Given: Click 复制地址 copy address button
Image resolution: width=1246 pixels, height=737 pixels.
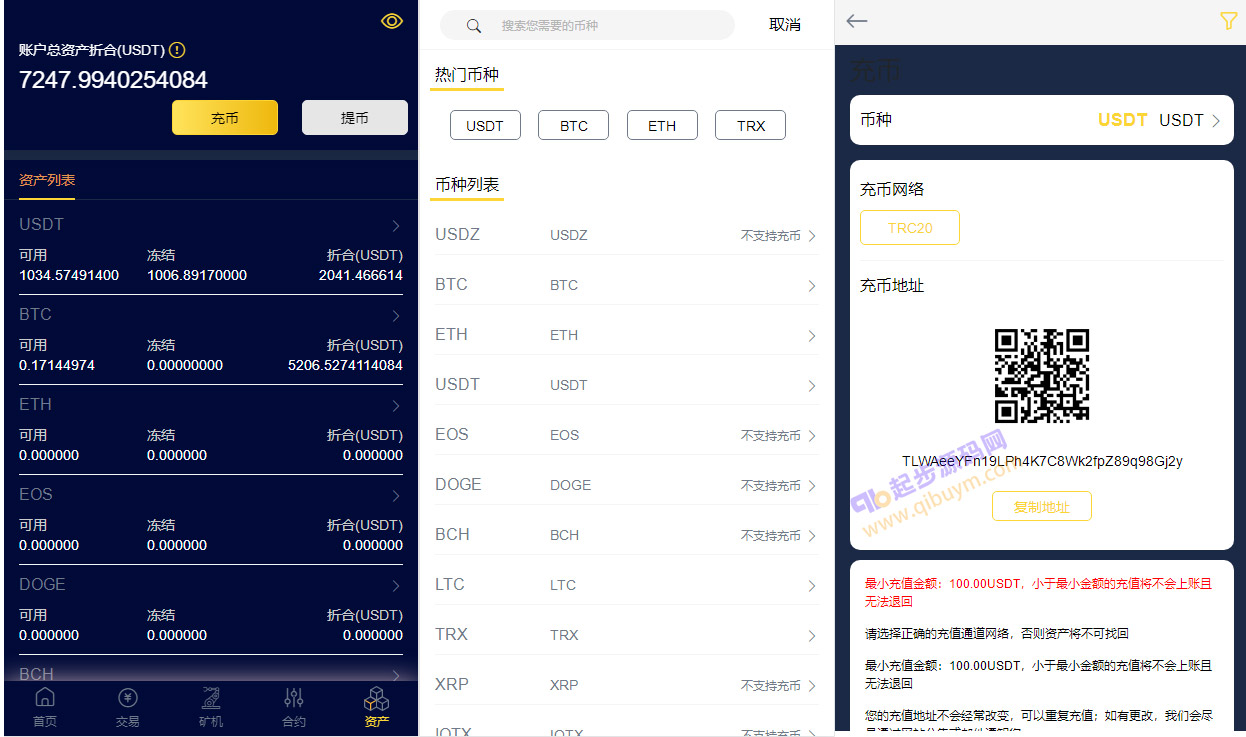Looking at the screenshot, I should 1041,506.
